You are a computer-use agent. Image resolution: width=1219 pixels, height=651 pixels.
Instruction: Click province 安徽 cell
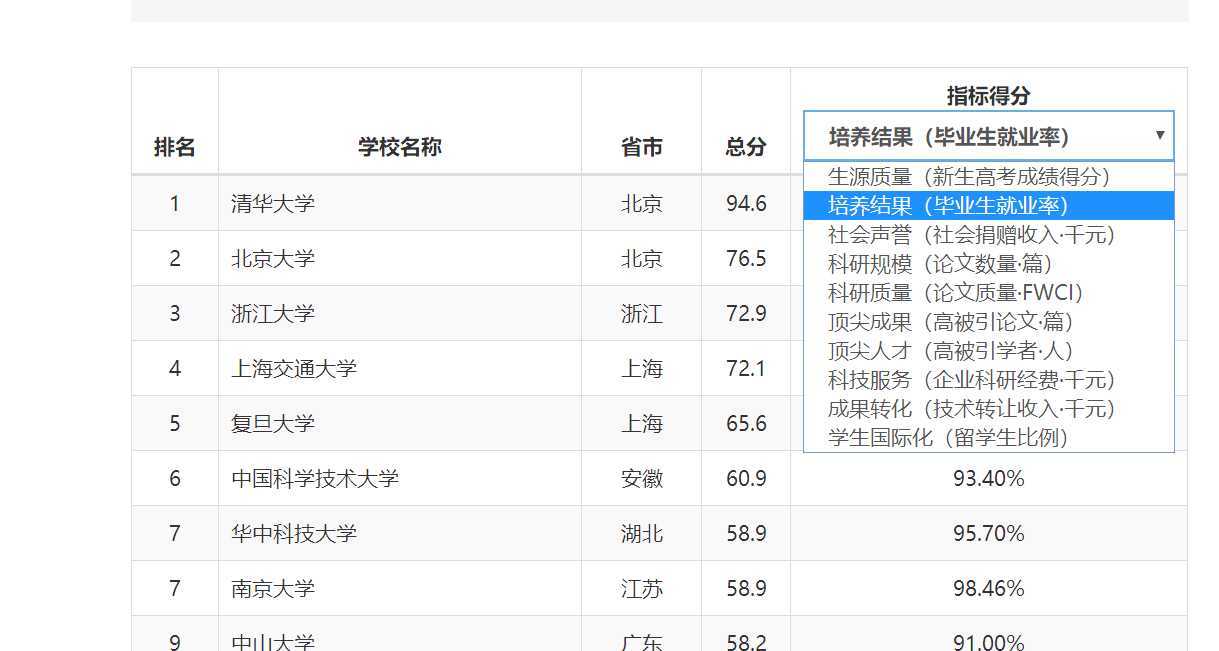(641, 479)
